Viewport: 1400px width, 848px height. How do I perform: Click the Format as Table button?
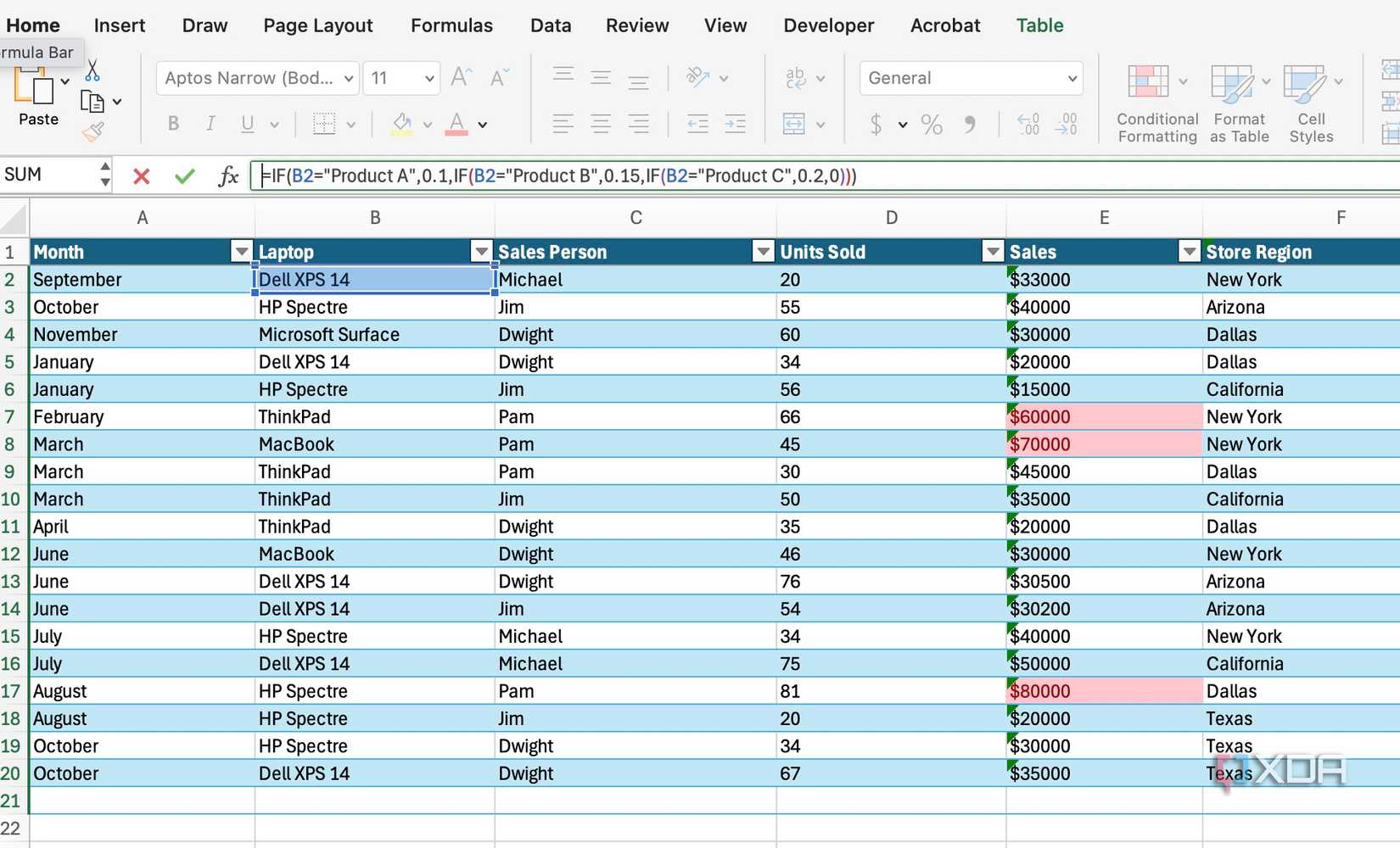coord(1233,83)
